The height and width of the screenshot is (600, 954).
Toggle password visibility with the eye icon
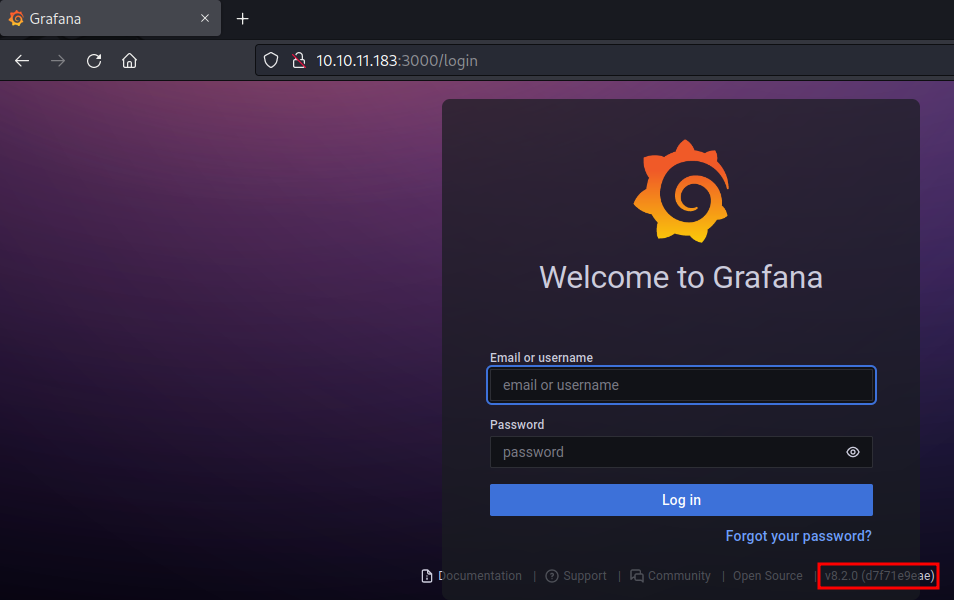(x=852, y=452)
